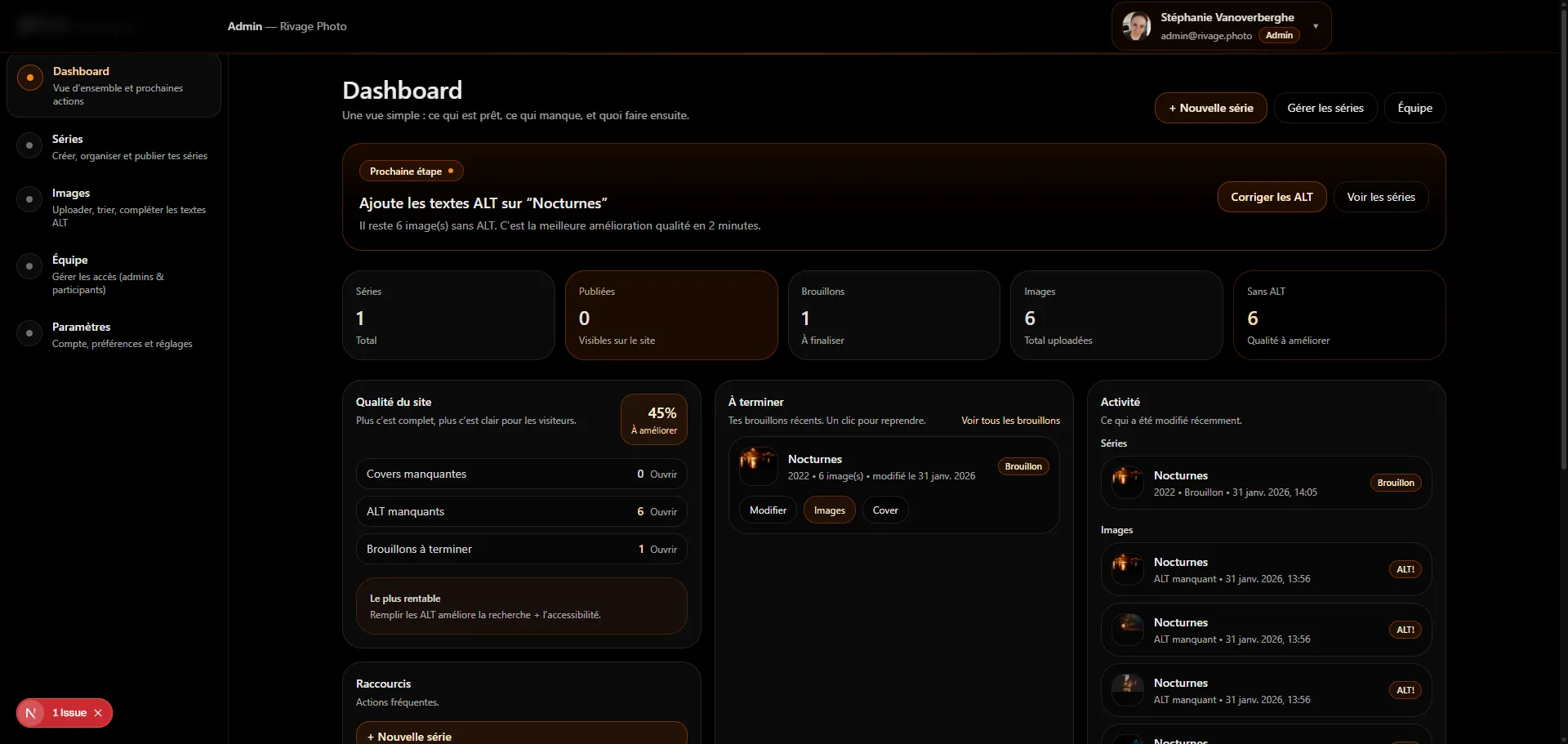Viewport: 1568px width, 744px height.
Task: Select the Équipe sidebar icon
Action: click(29, 266)
